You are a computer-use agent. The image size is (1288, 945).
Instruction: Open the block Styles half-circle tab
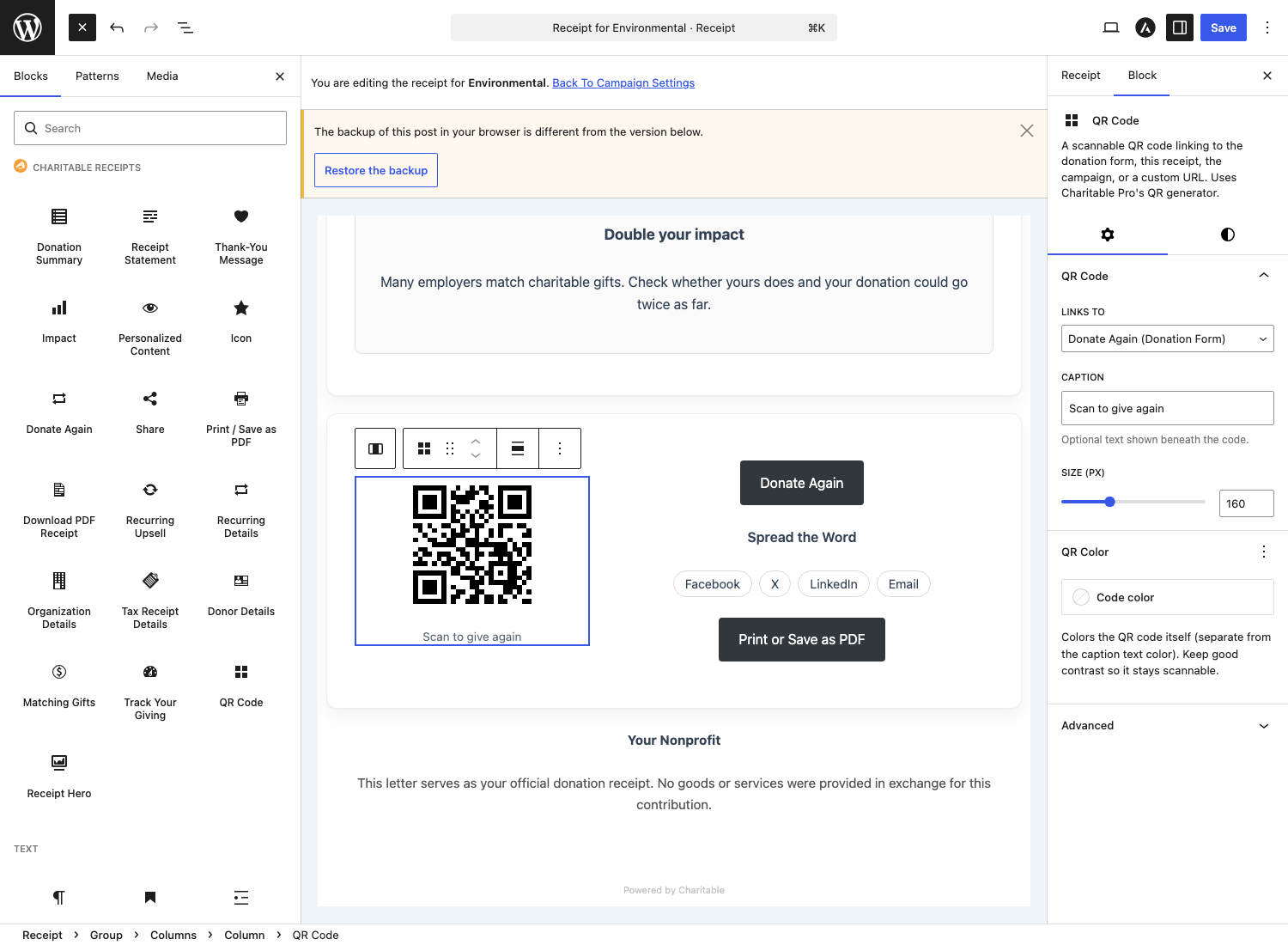(1228, 235)
